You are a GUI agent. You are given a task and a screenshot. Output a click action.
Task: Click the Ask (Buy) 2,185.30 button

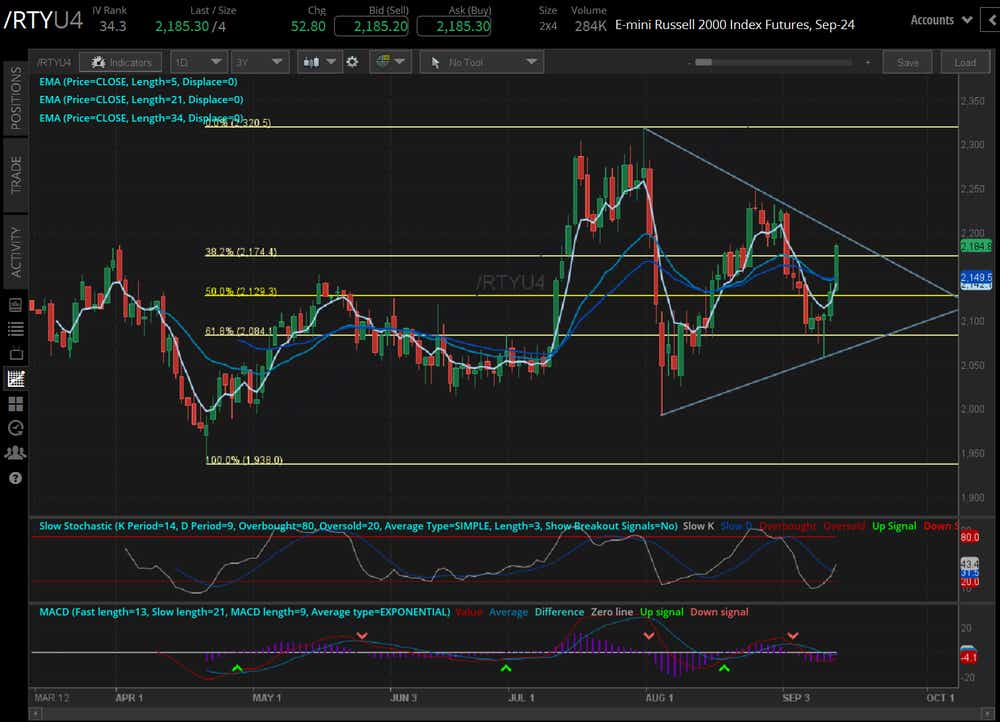(x=454, y=26)
